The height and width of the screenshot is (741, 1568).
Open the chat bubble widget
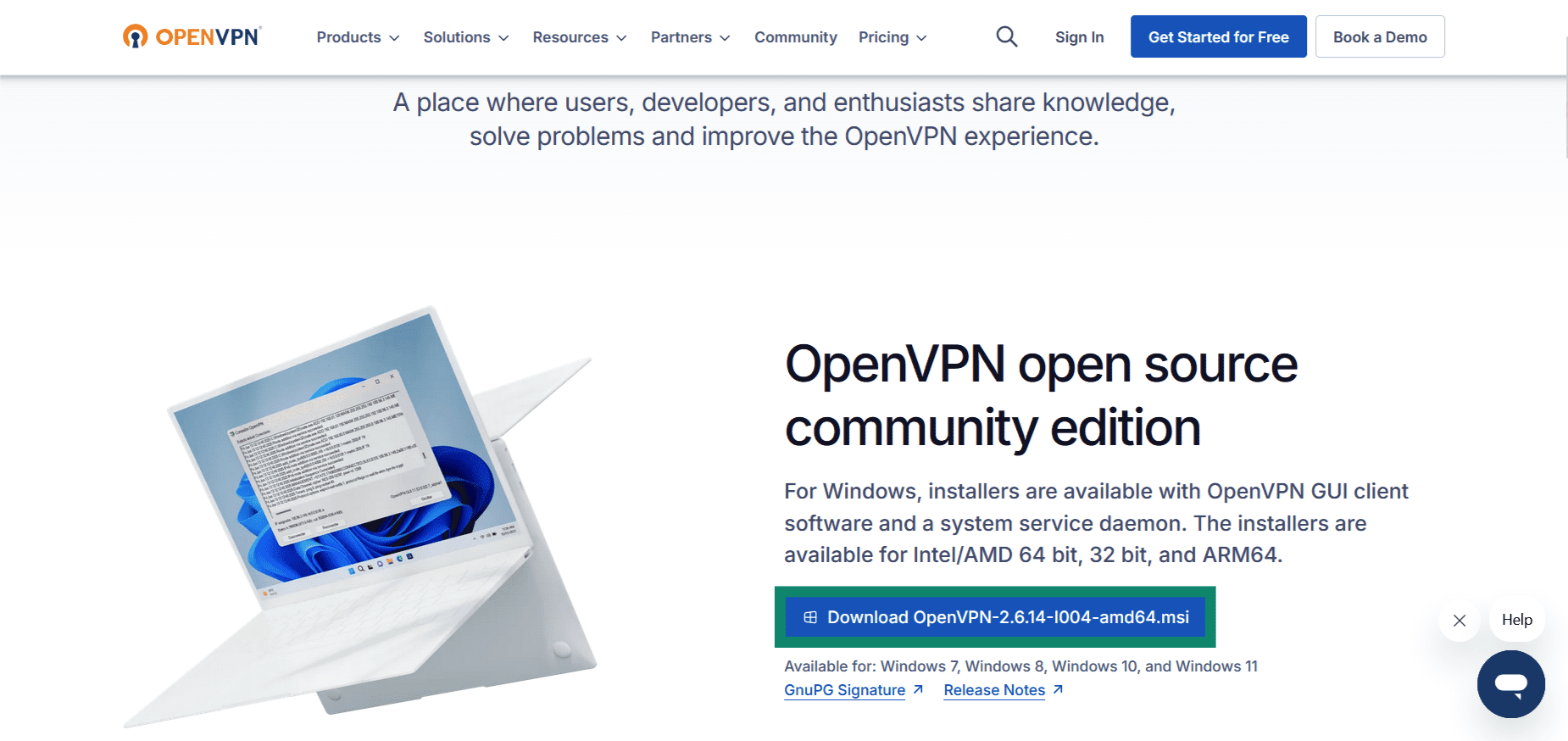[x=1510, y=683]
